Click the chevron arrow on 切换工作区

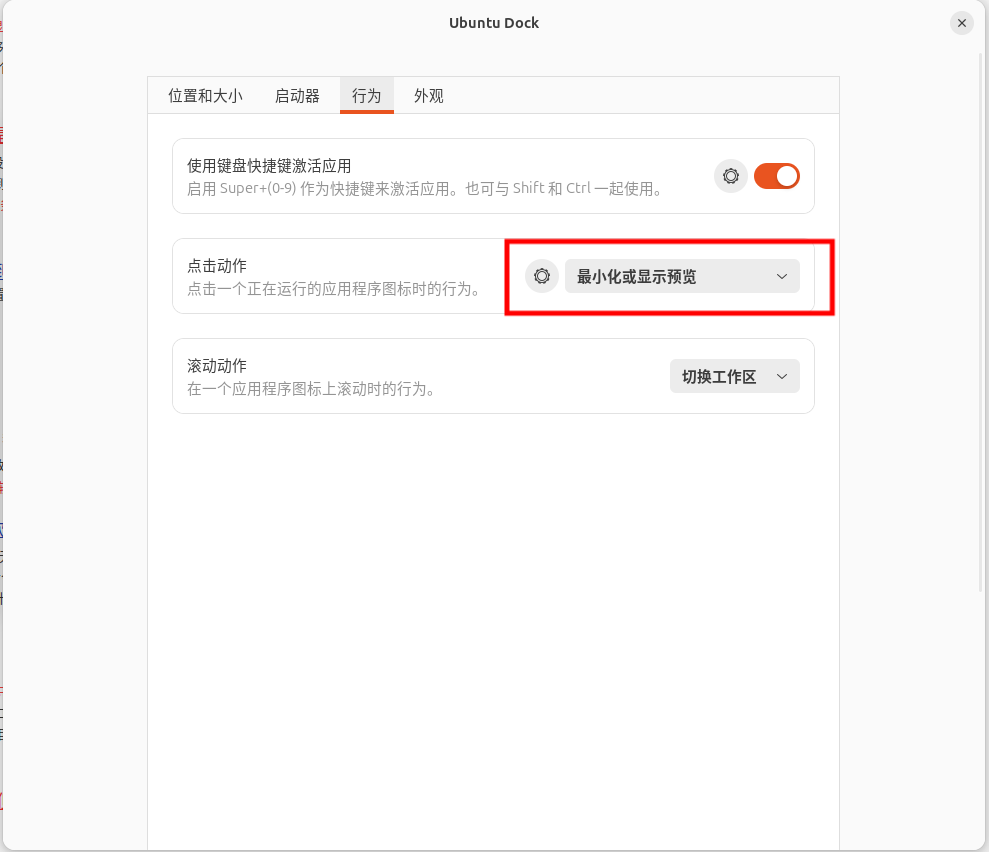782,377
